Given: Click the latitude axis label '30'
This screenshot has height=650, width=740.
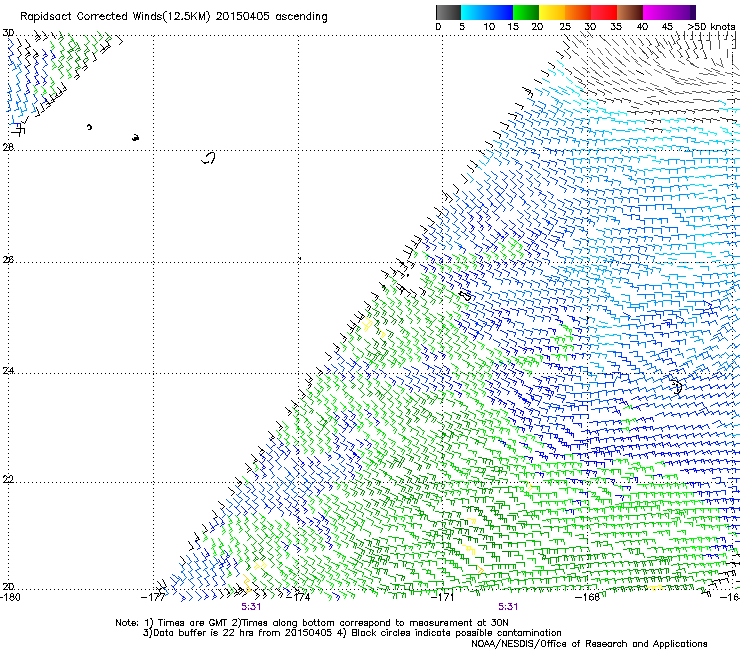Looking at the screenshot, I should pos(8,33).
